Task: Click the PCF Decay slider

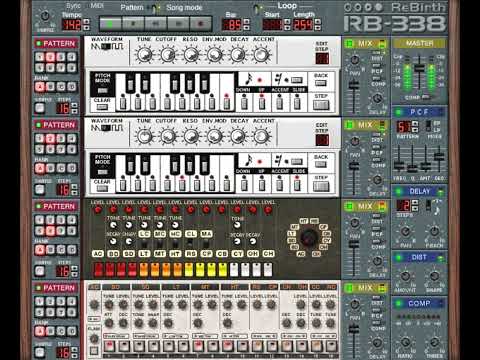Action: [x=439, y=156]
